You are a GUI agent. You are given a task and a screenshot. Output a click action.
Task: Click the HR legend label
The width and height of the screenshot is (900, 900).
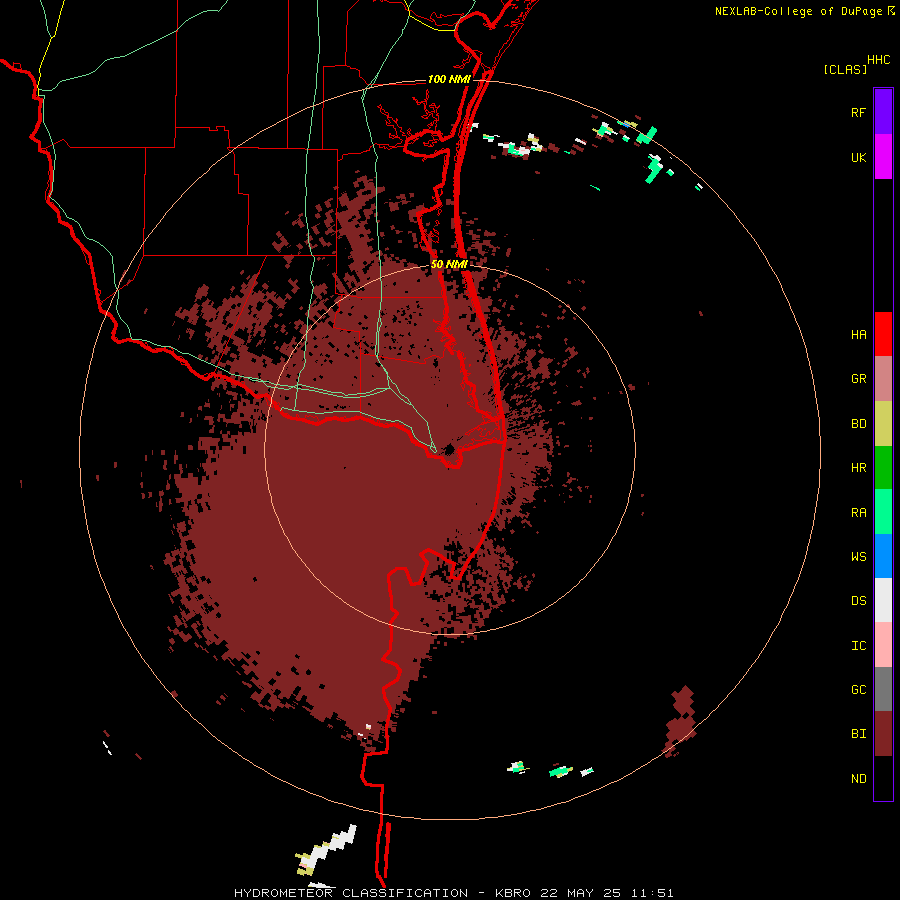[858, 468]
